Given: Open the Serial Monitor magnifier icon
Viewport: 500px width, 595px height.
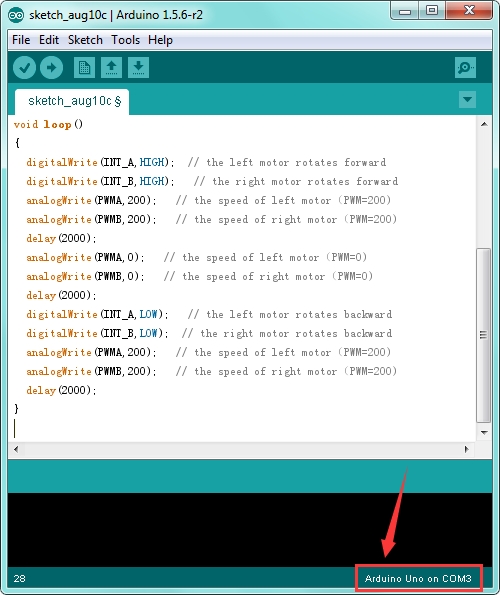Looking at the screenshot, I should click(x=465, y=68).
